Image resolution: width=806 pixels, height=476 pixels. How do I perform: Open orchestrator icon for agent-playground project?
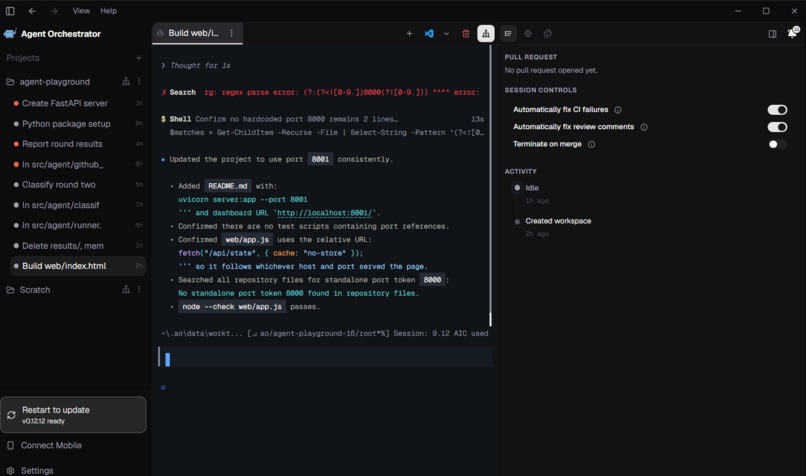click(126, 82)
